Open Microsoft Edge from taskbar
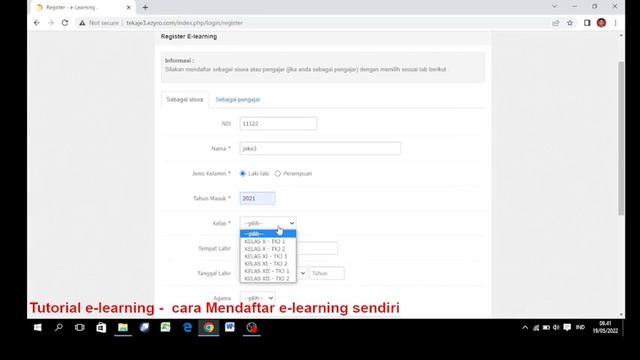The image size is (640, 360). [187, 327]
